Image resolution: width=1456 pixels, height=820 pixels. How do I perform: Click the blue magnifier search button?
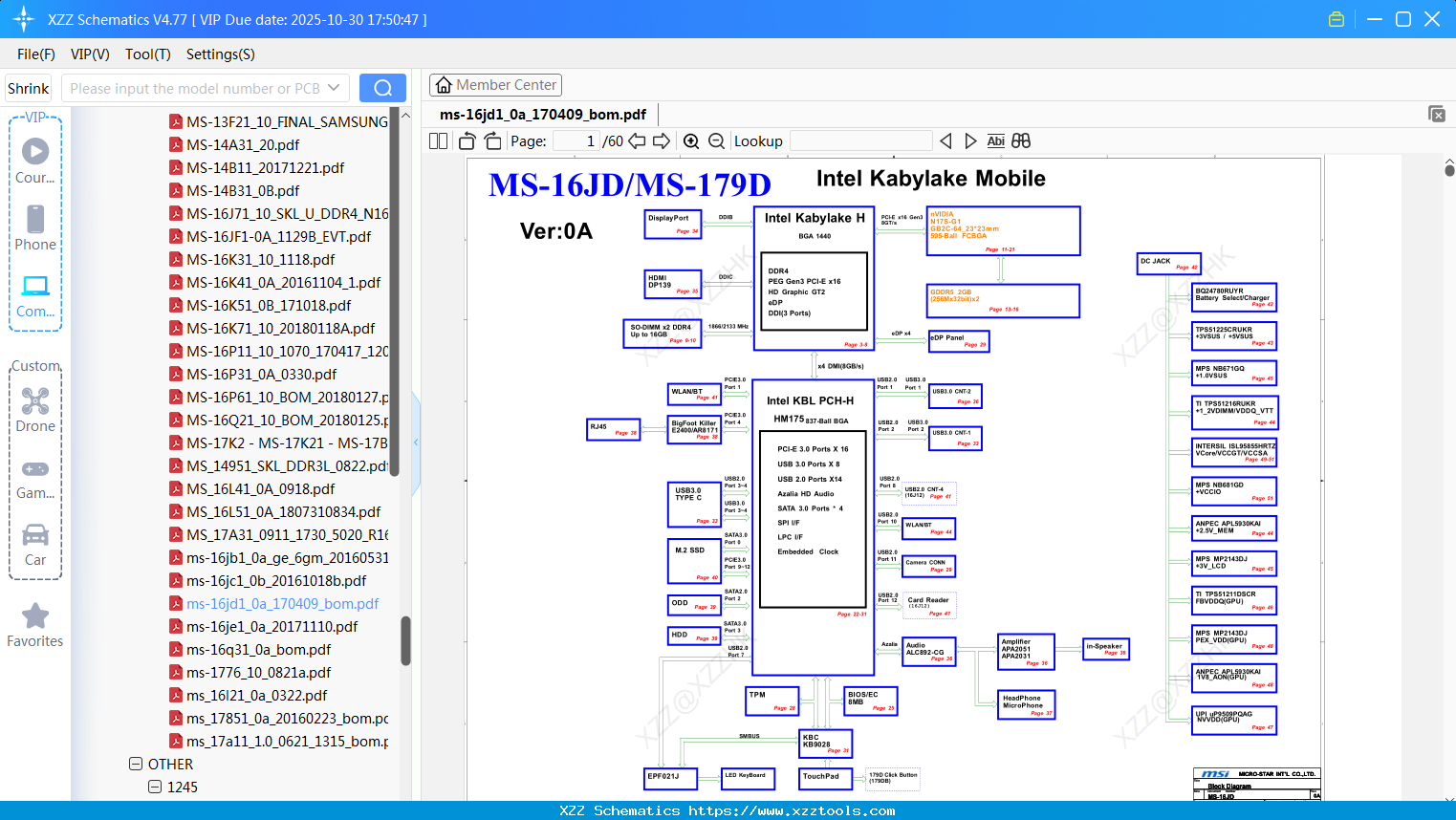pyautogui.click(x=382, y=88)
